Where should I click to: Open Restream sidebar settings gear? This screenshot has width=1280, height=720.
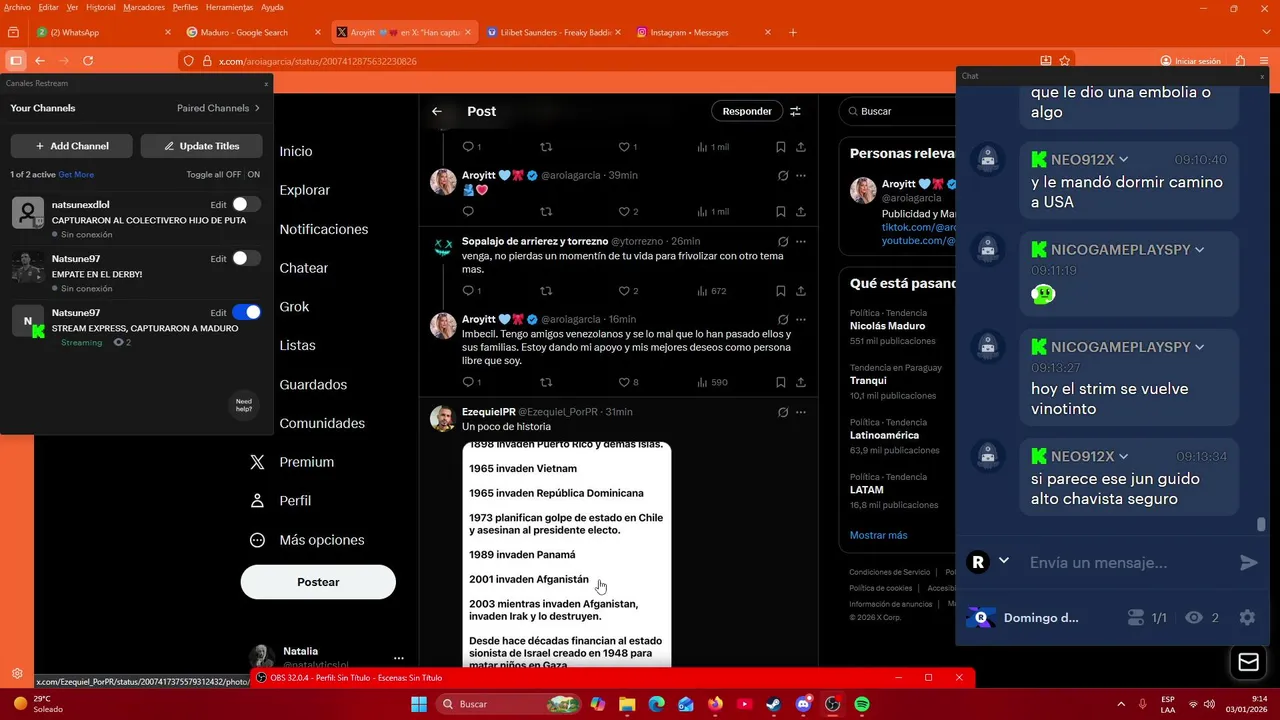click(17, 674)
